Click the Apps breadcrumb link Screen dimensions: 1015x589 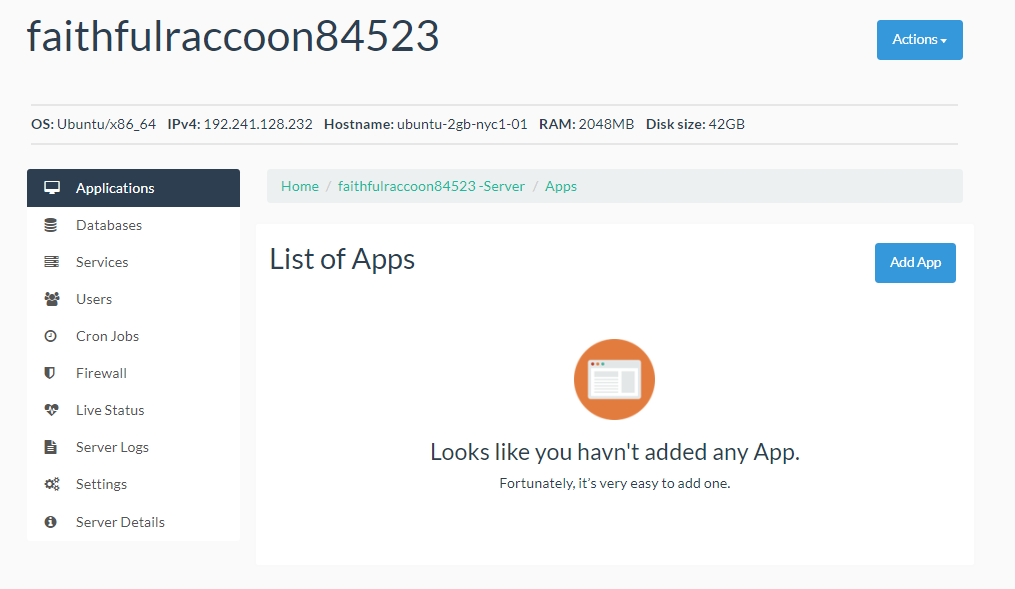pyautogui.click(x=560, y=186)
